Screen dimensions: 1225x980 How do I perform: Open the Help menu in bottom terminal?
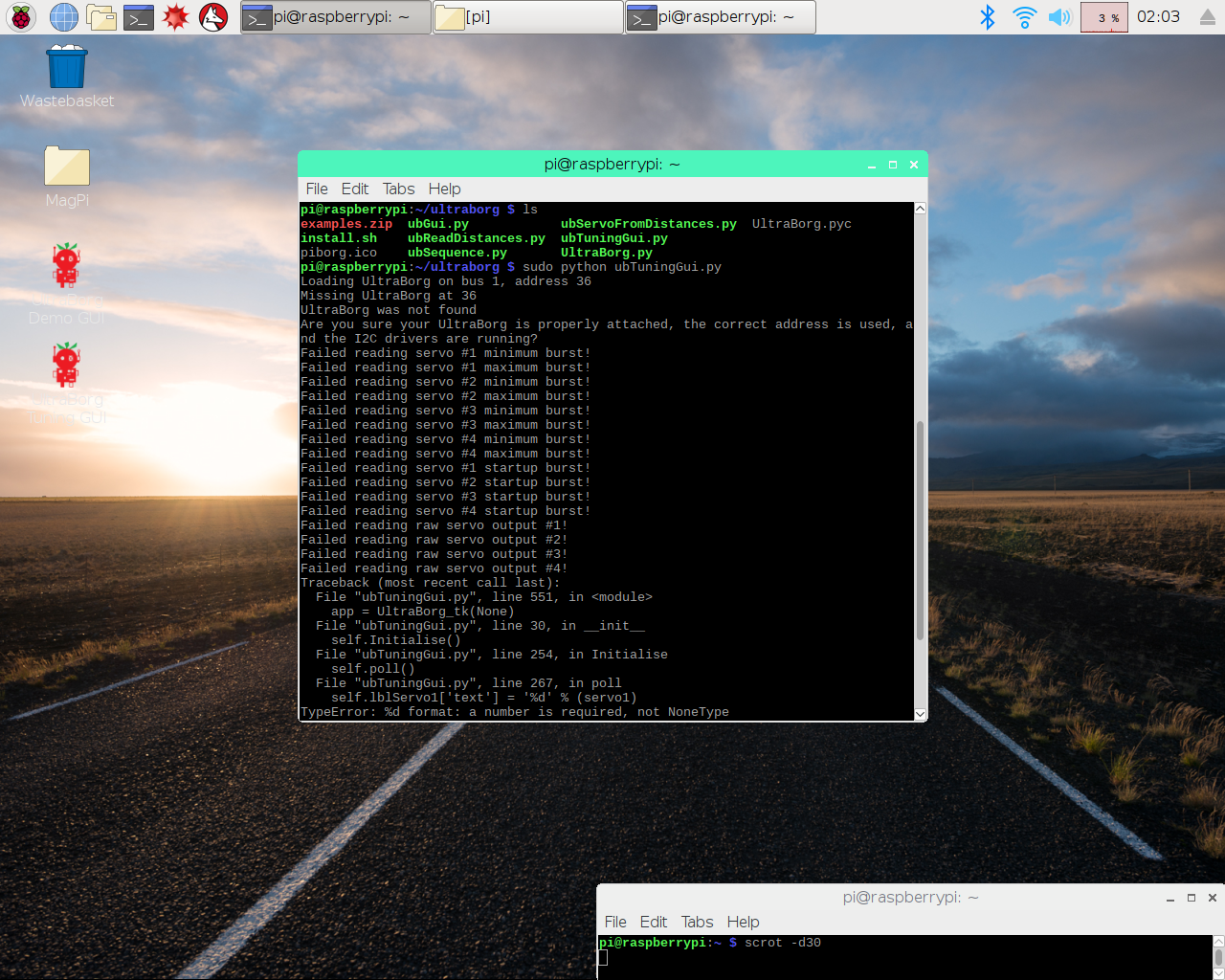click(x=743, y=922)
